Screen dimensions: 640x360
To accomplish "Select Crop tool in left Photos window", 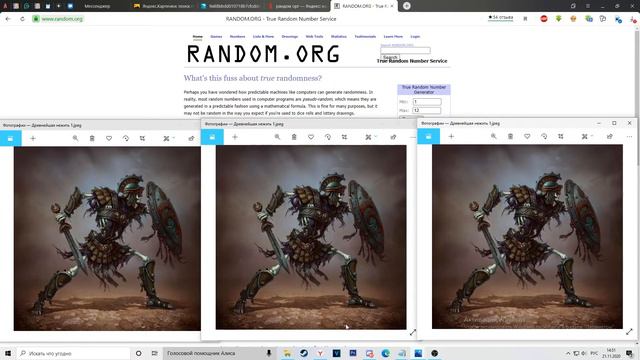I will click(142, 138).
